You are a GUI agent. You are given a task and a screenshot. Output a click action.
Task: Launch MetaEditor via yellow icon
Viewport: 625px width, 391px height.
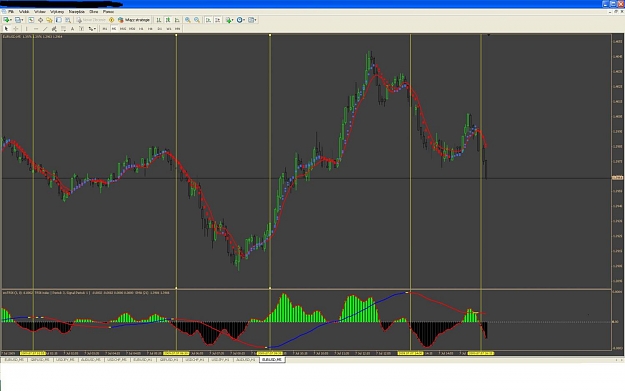112,20
